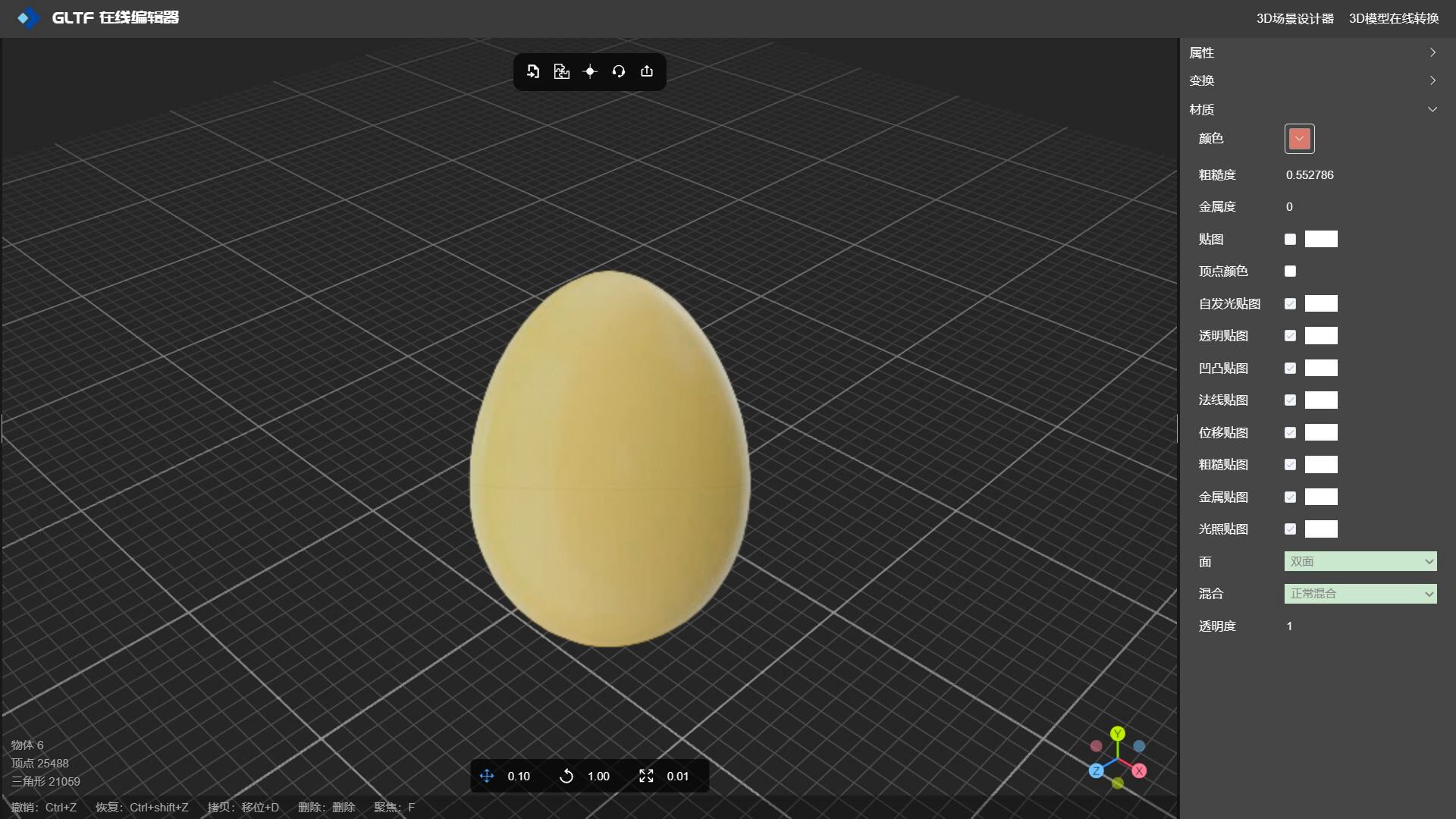Edit the 粗糙度 value 0.552786

click(x=1310, y=175)
